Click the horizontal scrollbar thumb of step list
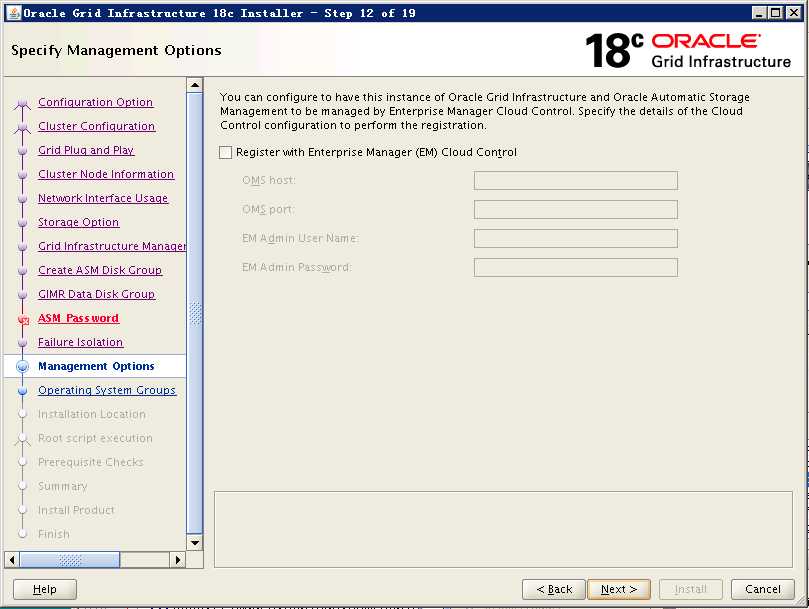Image resolution: width=809 pixels, height=609 pixels. (70, 560)
